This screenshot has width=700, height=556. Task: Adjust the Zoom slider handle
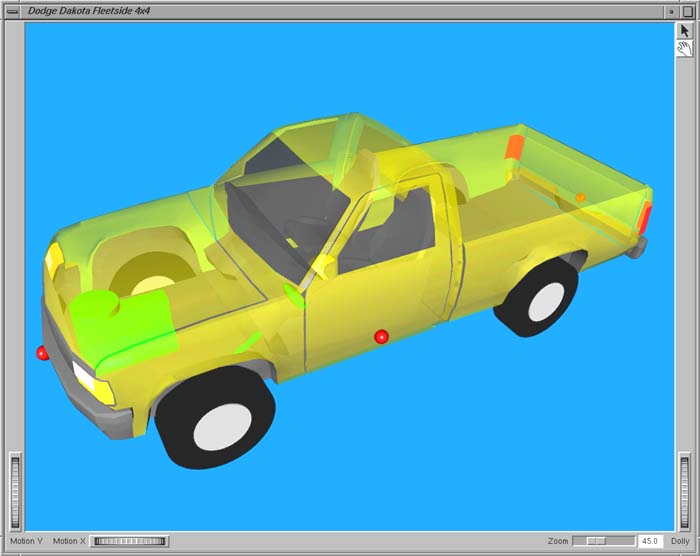tap(596, 541)
